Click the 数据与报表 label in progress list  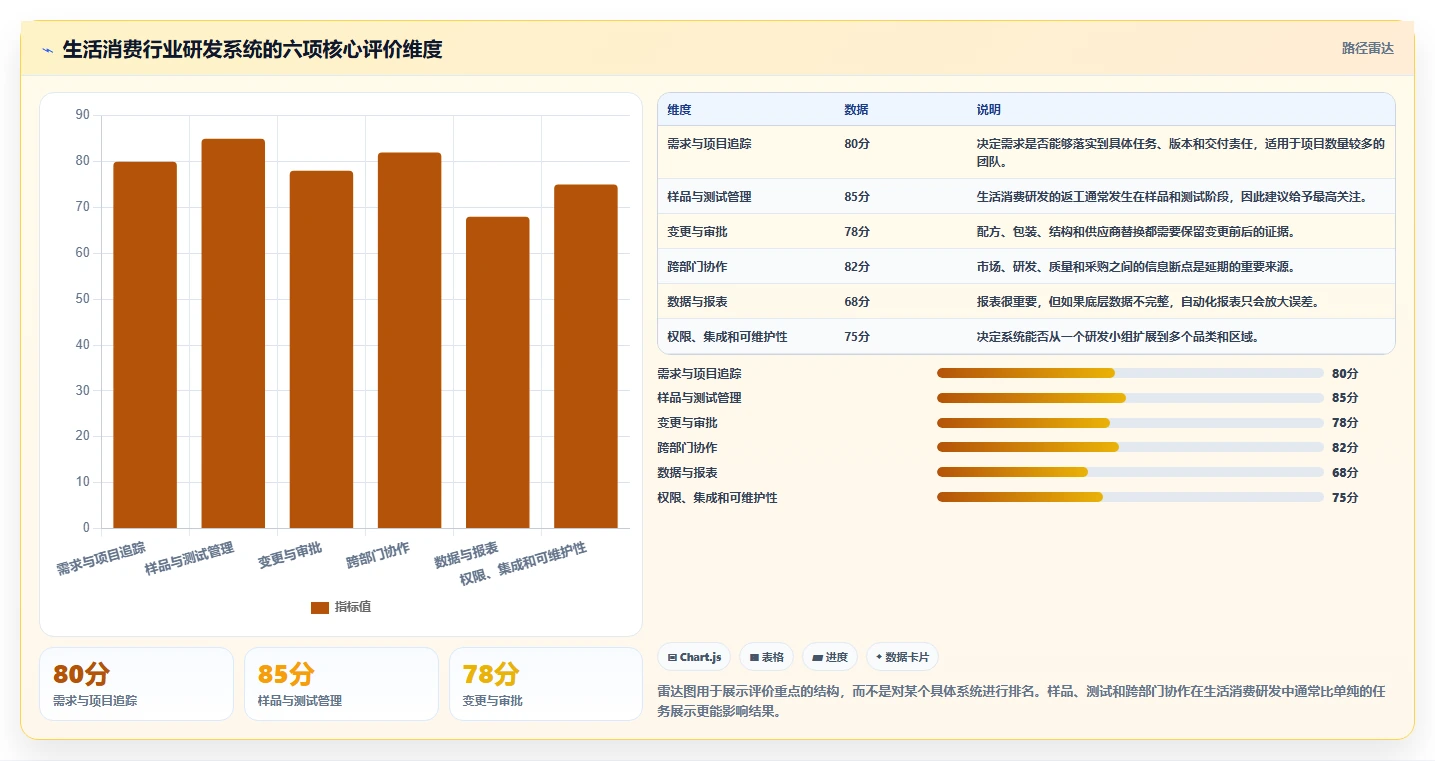(x=687, y=473)
